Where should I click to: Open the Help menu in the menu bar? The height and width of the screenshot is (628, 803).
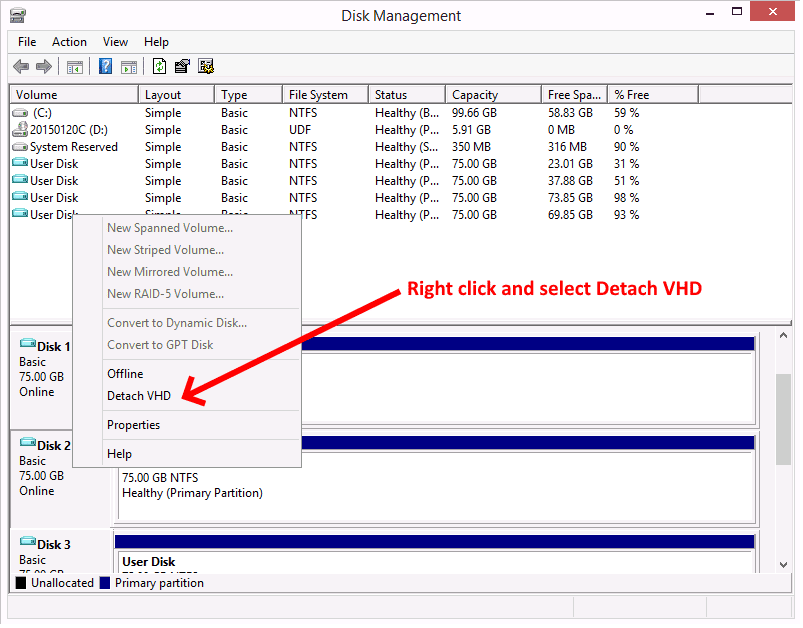[x=156, y=42]
